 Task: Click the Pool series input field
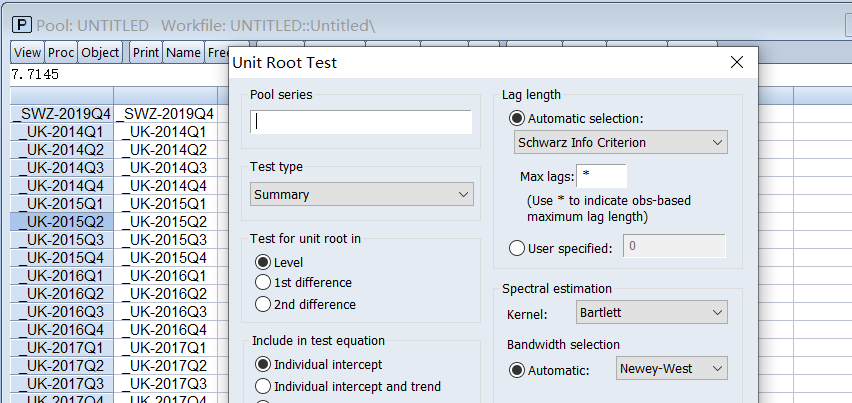tap(361, 122)
